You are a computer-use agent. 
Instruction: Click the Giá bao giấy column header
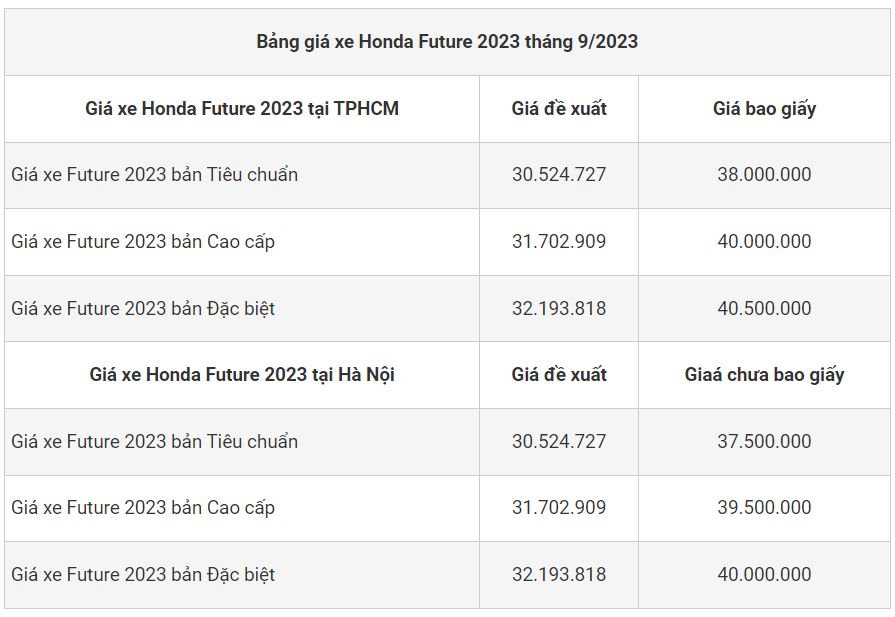(764, 108)
